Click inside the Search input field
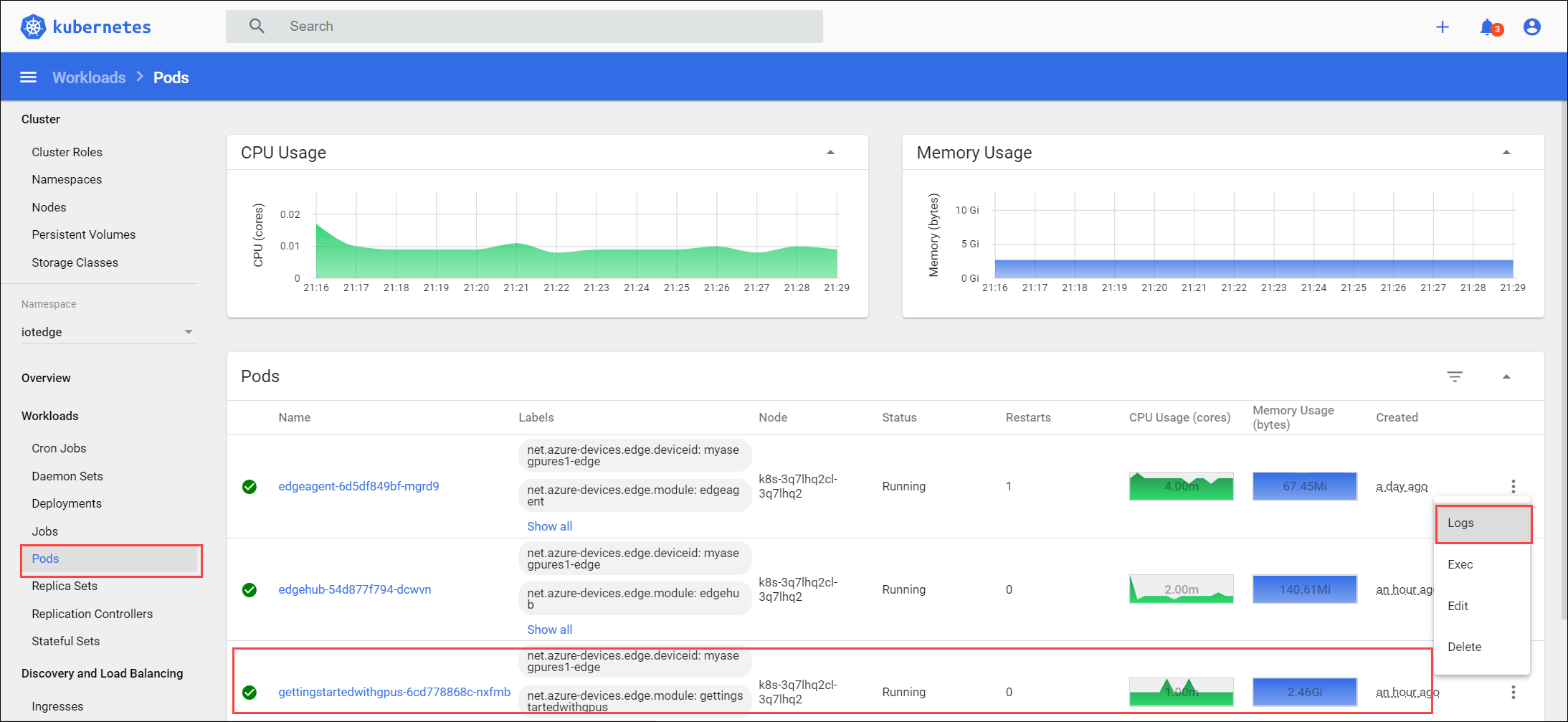The image size is (1568, 722). pos(502,26)
